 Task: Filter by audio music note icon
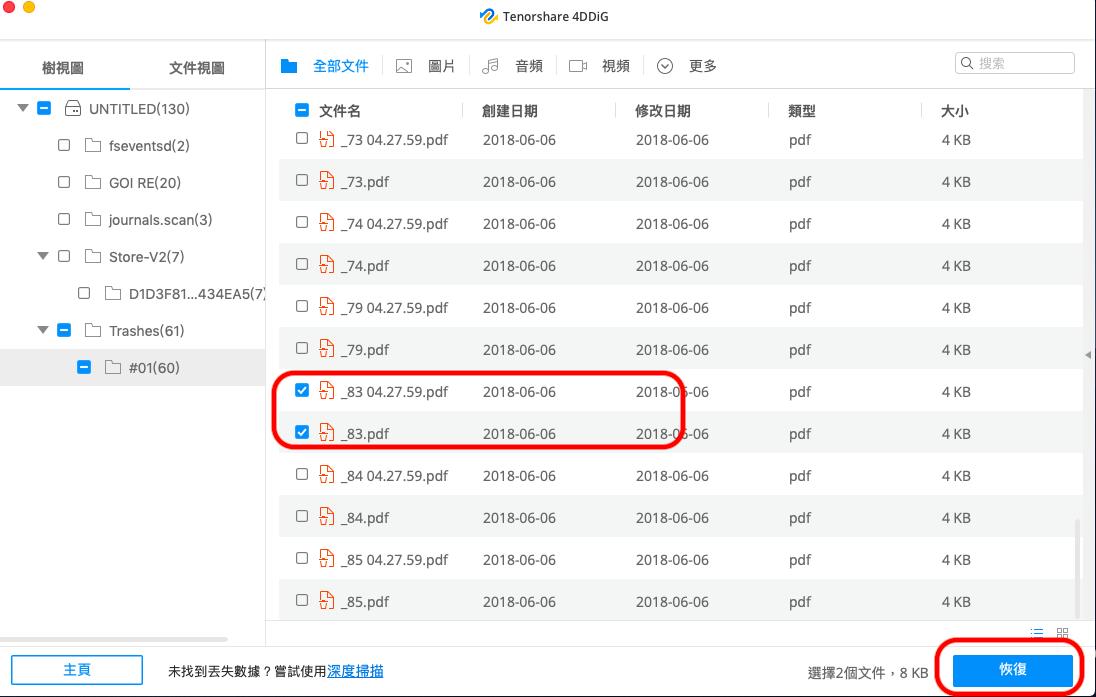coord(491,66)
